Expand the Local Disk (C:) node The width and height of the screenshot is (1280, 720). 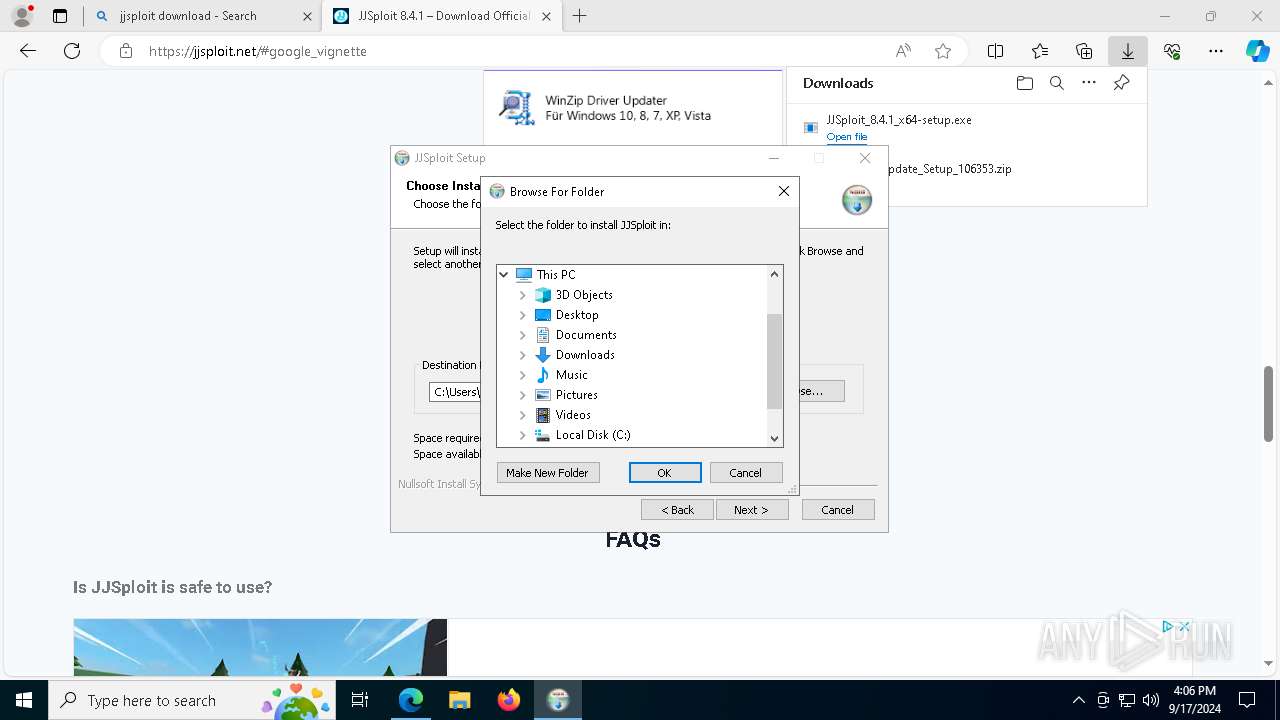tap(522, 435)
